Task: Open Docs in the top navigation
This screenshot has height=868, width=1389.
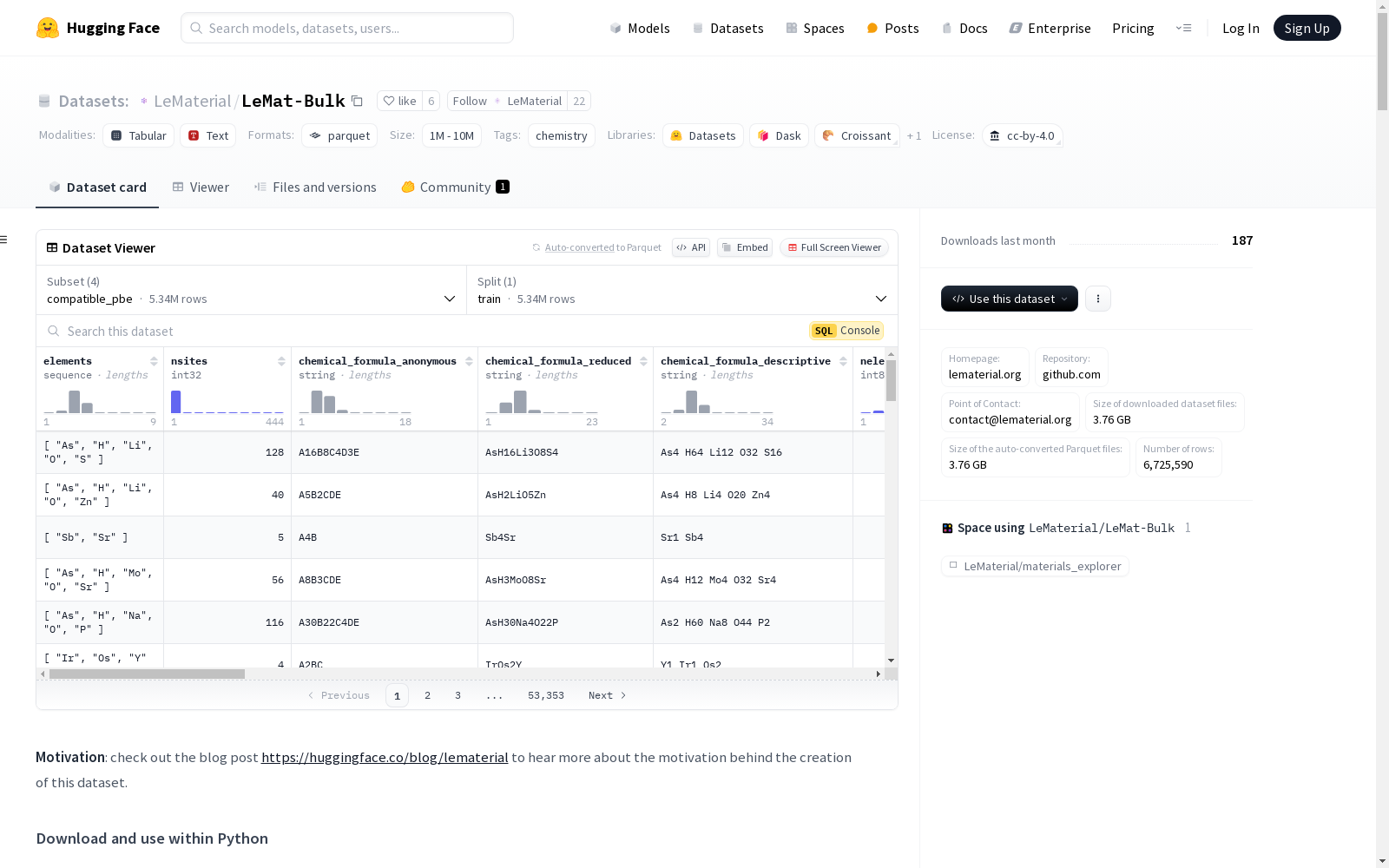Action: point(964,28)
